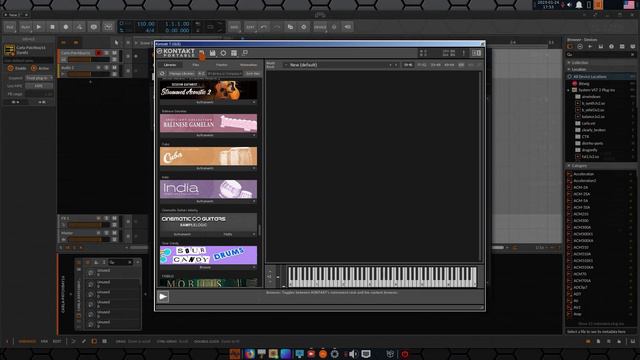Open Balinese Gamelan library tile
Viewport: 640px width, 360px height.
tap(209, 123)
